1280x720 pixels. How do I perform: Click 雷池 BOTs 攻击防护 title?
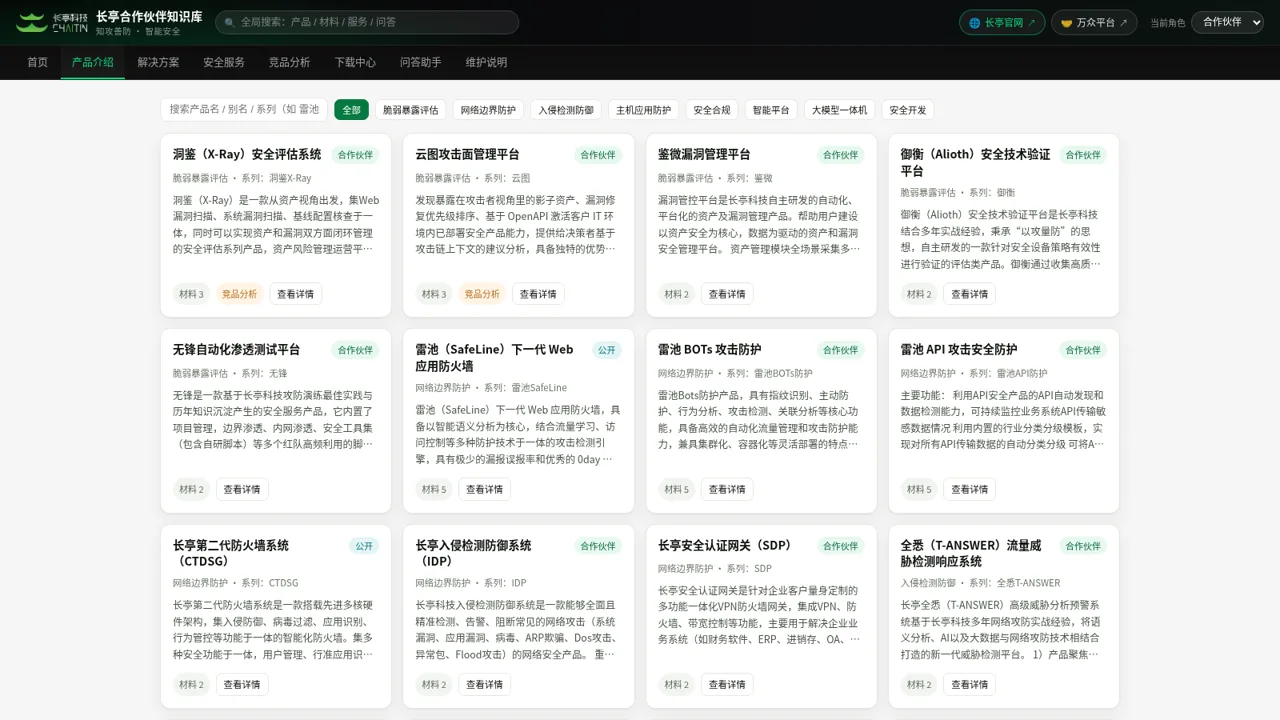[710, 349]
